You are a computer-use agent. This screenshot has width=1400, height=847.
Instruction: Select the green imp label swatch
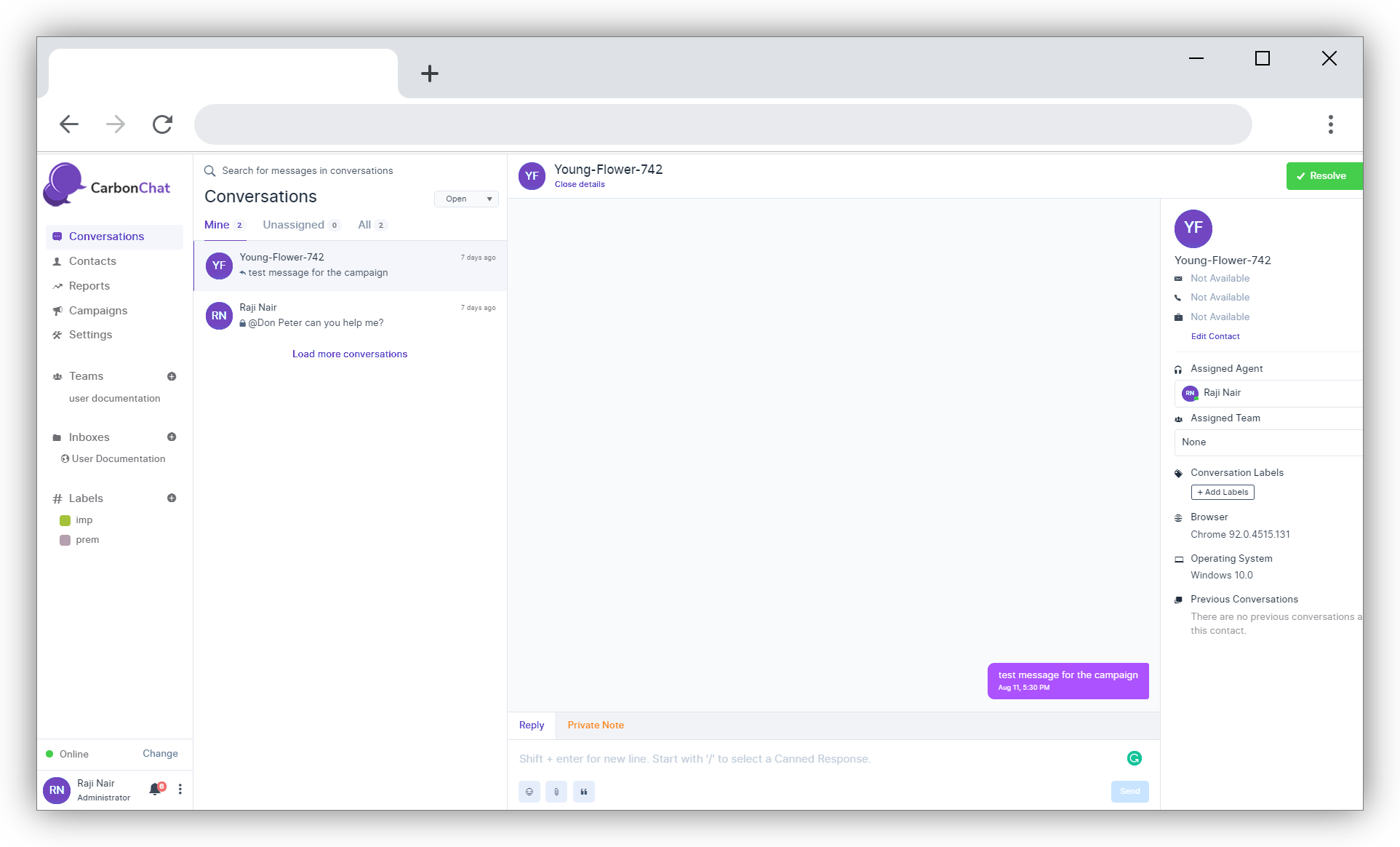click(x=65, y=520)
